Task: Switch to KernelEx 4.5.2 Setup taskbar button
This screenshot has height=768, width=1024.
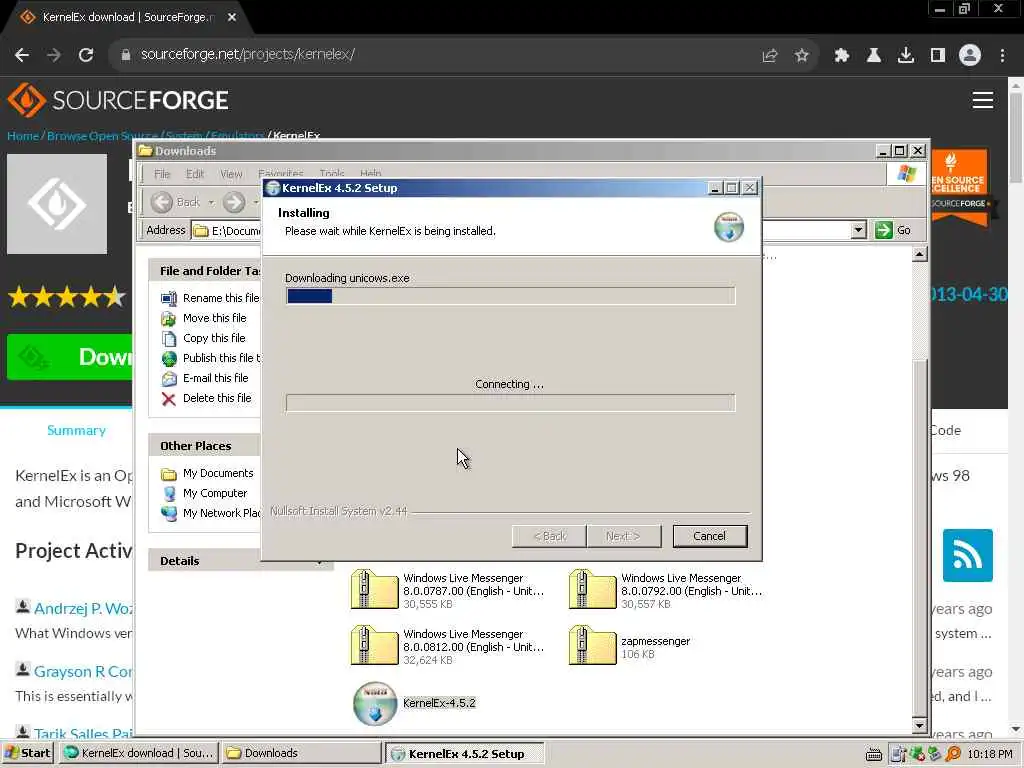Action: click(464, 754)
